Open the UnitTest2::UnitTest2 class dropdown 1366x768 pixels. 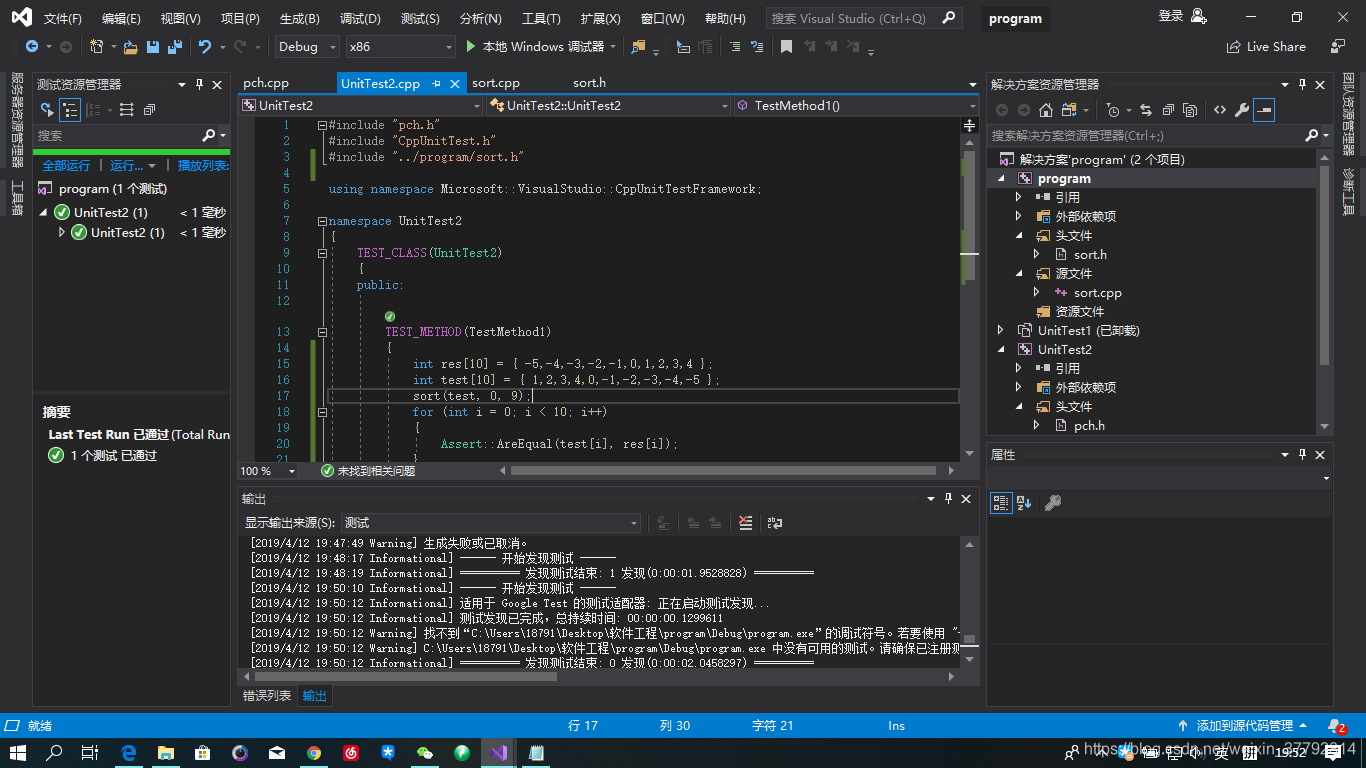pyautogui.click(x=609, y=105)
